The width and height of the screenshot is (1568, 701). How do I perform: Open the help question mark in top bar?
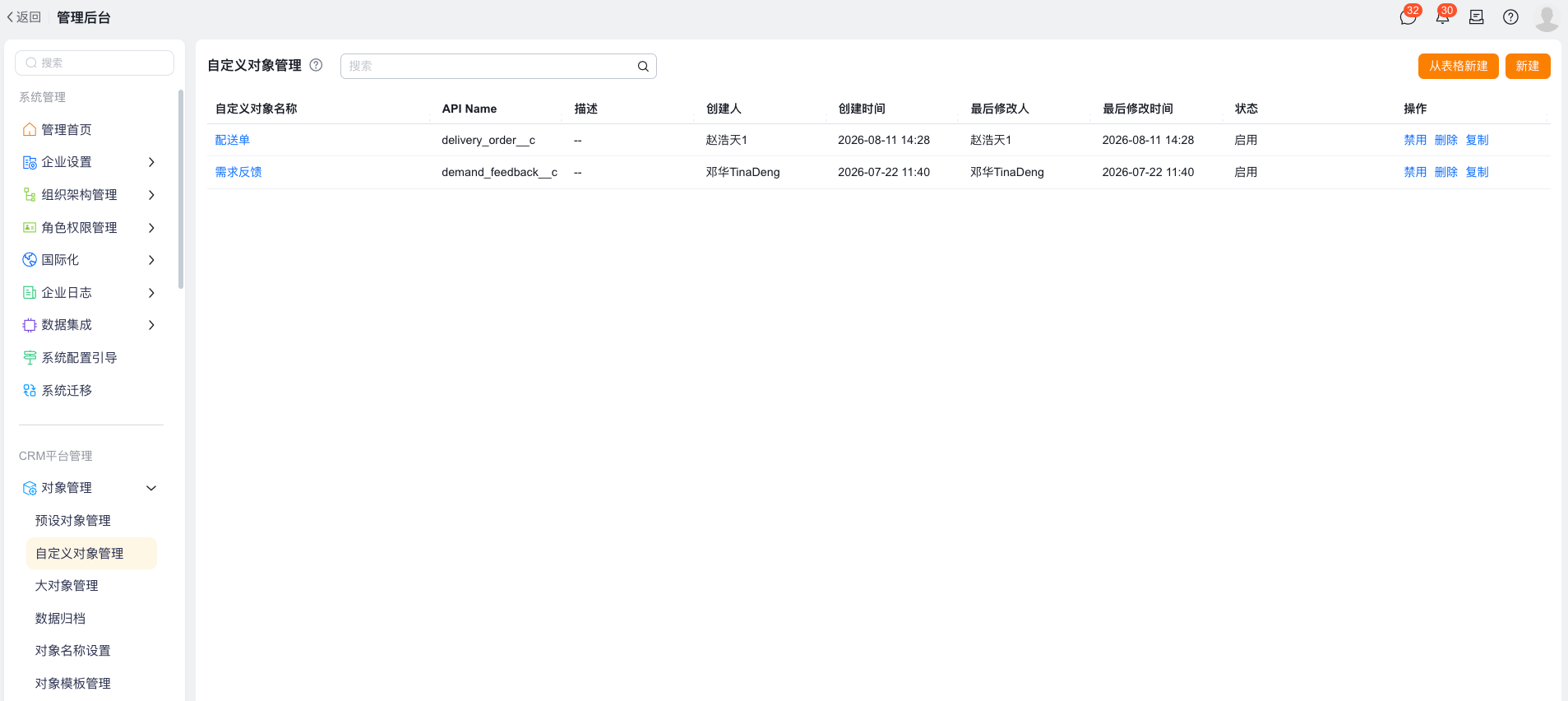click(x=1510, y=17)
